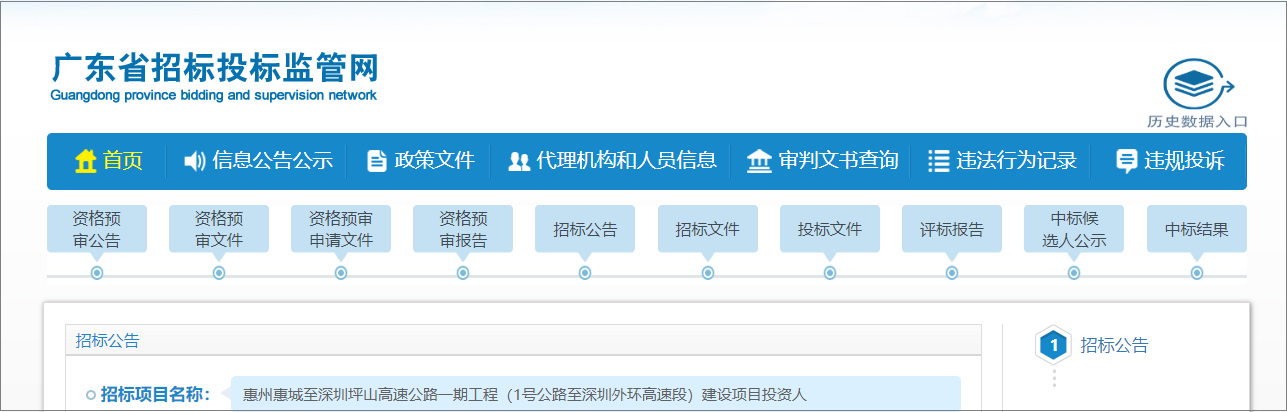Screen dimensions: 1287x412
Task: Click the 招标项目名称 project title field
Action: pyautogui.click(x=595, y=395)
